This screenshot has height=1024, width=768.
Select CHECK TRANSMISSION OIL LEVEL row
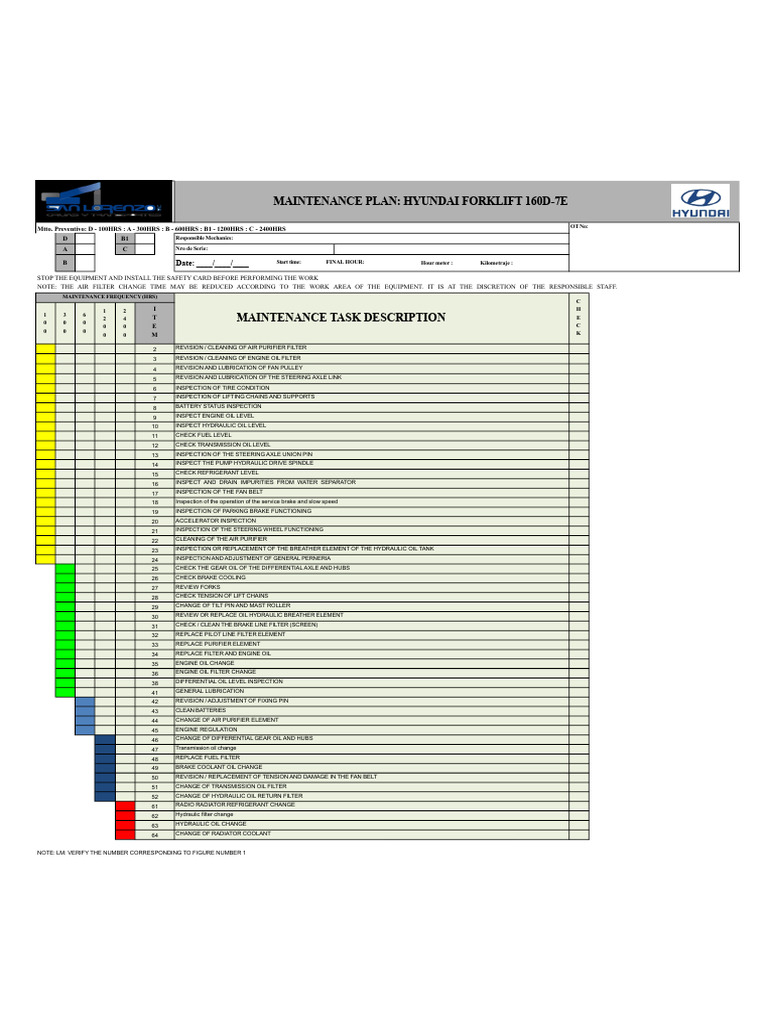[x=372, y=445]
